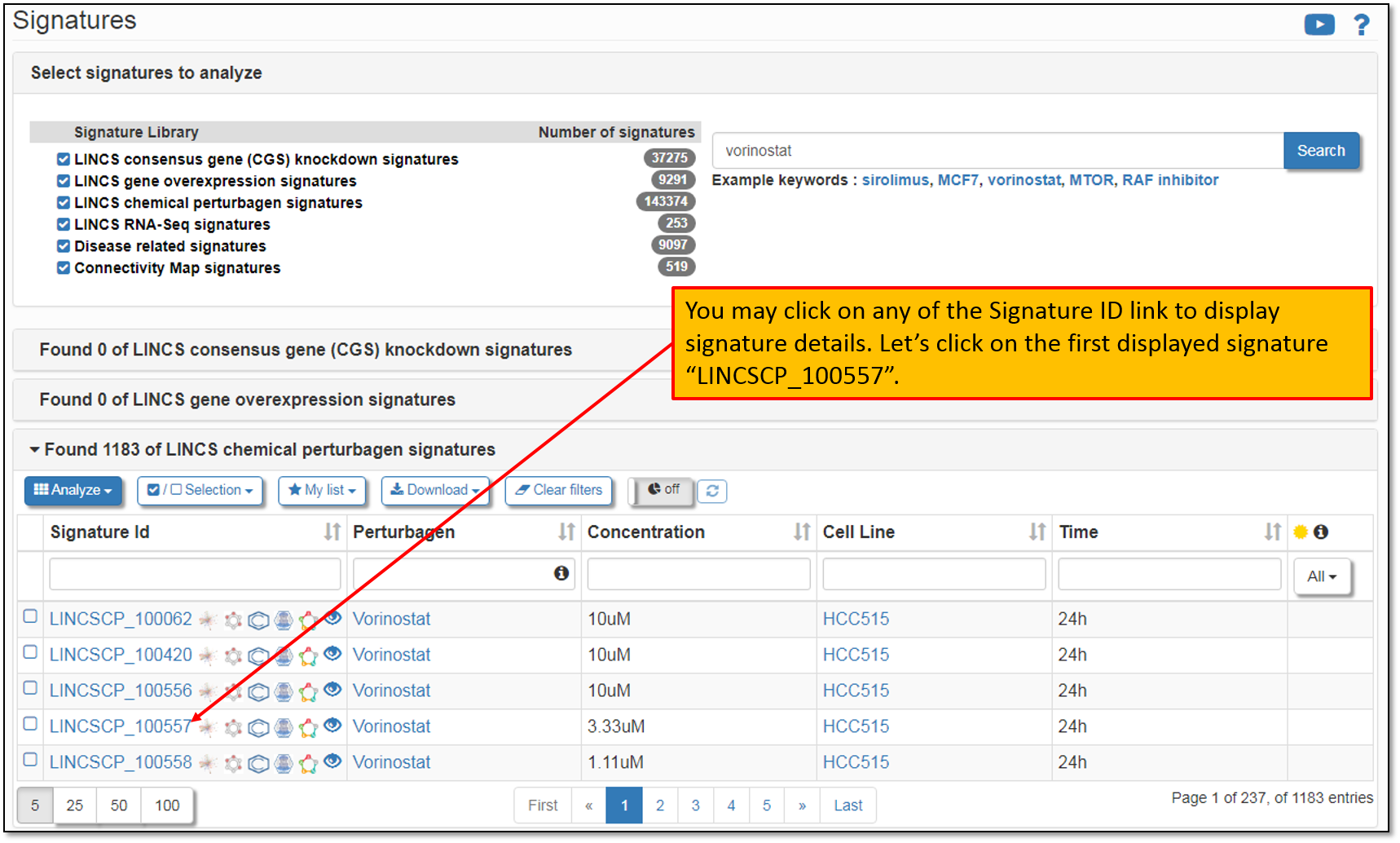The image size is (1400, 843).
Task: Select the LINCSCP_100557 row checkbox
Action: point(30,723)
